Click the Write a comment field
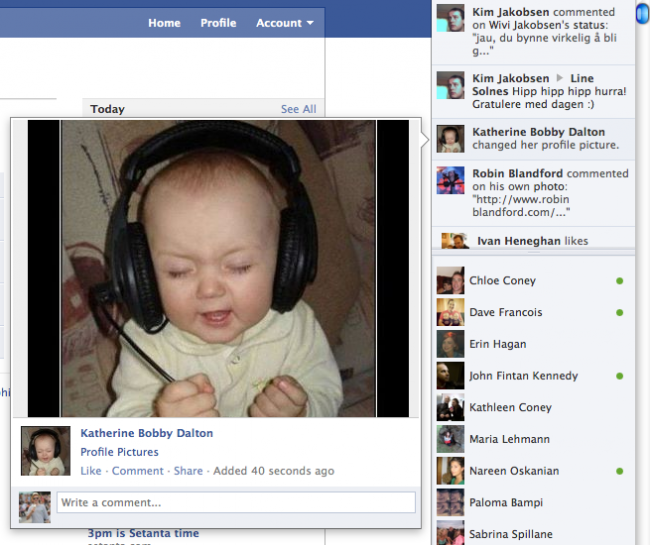The height and width of the screenshot is (545, 650). pos(235,502)
